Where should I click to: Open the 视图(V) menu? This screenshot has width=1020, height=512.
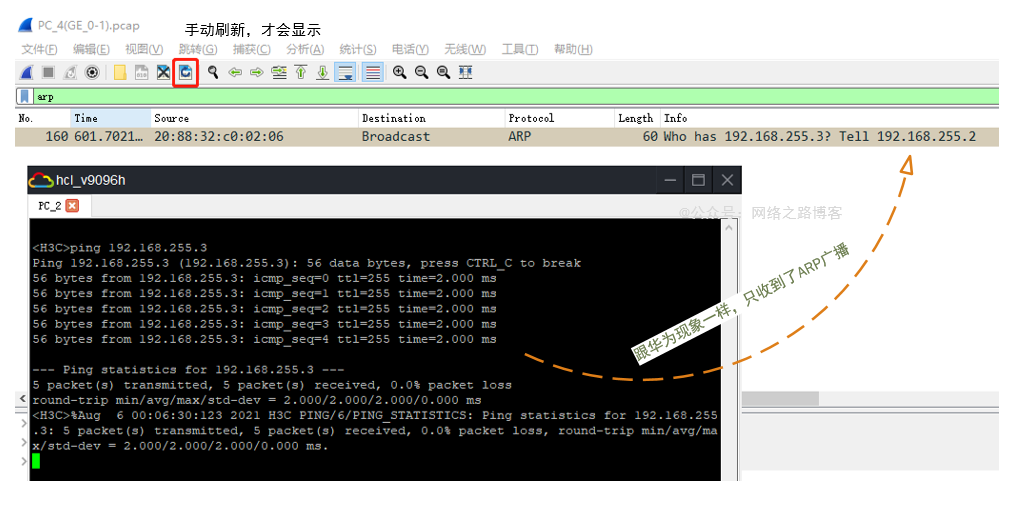click(x=144, y=49)
